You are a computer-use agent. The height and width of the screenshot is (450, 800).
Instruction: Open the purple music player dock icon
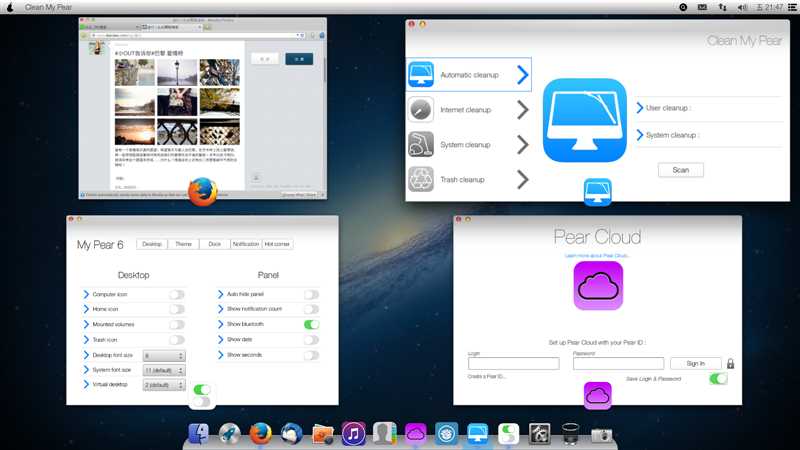click(x=353, y=434)
